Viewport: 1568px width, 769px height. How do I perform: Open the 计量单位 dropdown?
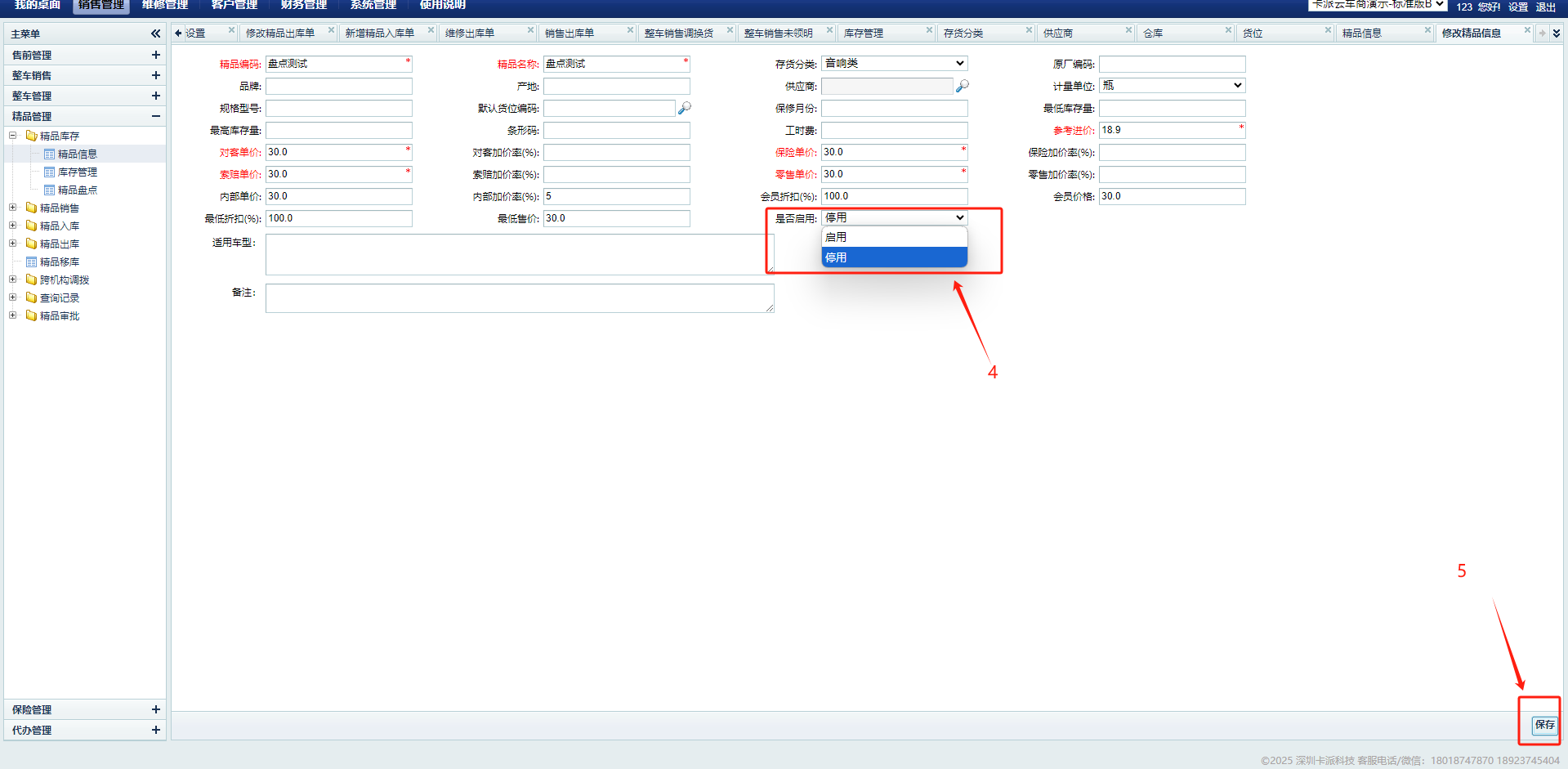coord(1172,86)
